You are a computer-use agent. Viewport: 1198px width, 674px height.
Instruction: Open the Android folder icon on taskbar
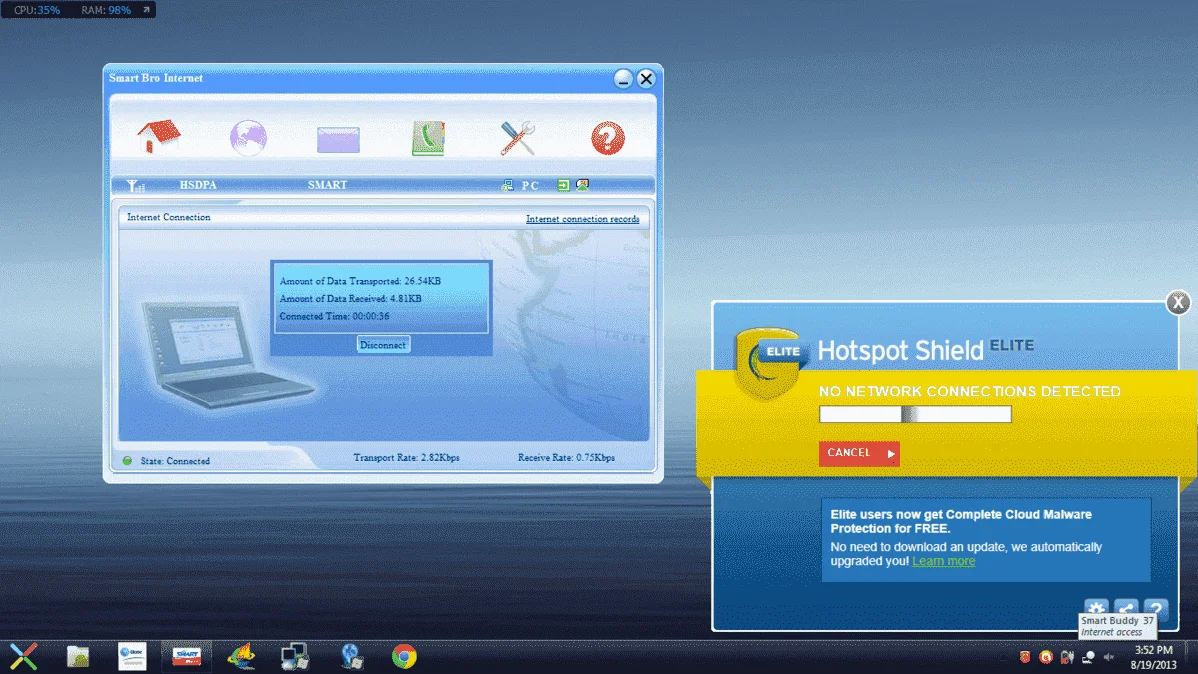point(78,656)
